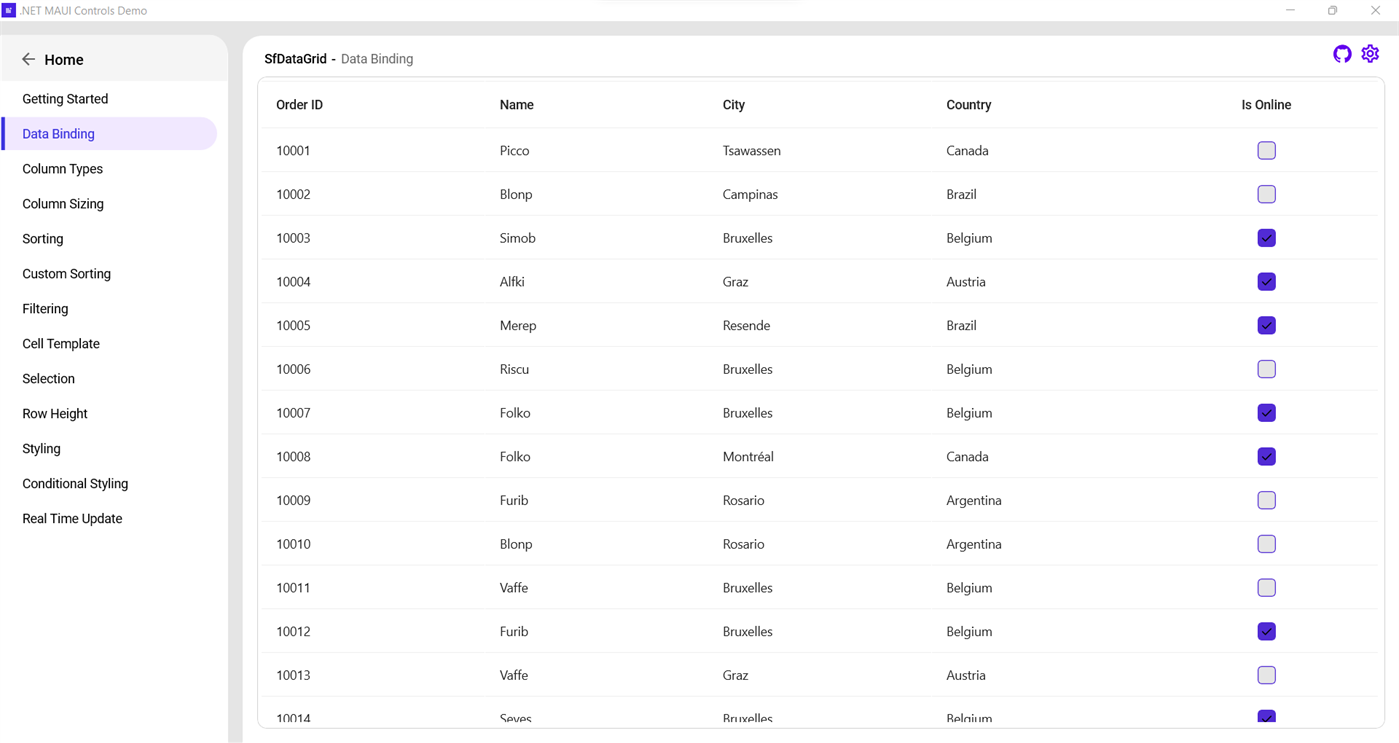The height and width of the screenshot is (743, 1399).
Task: Click the Order ID column header
Action: pos(299,105)
